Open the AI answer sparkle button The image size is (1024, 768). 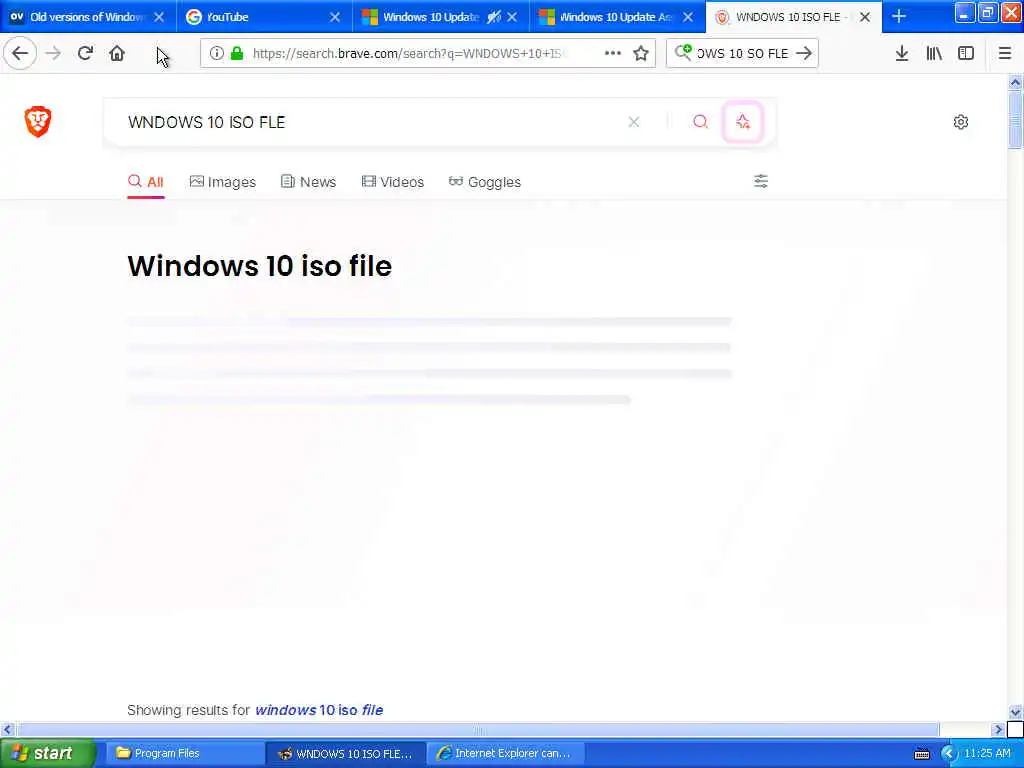click(x=743, y=121)
